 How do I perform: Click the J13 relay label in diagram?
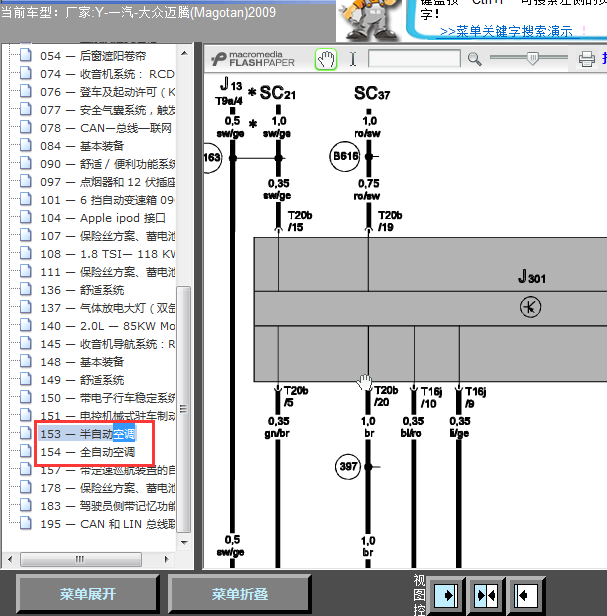pos(231,84)
